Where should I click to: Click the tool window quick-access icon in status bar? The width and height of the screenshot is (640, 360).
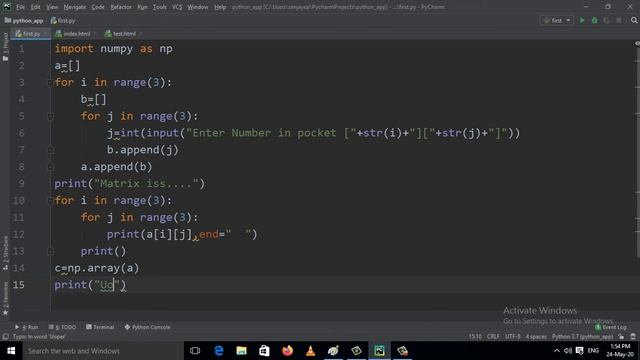tap(6, 337)
